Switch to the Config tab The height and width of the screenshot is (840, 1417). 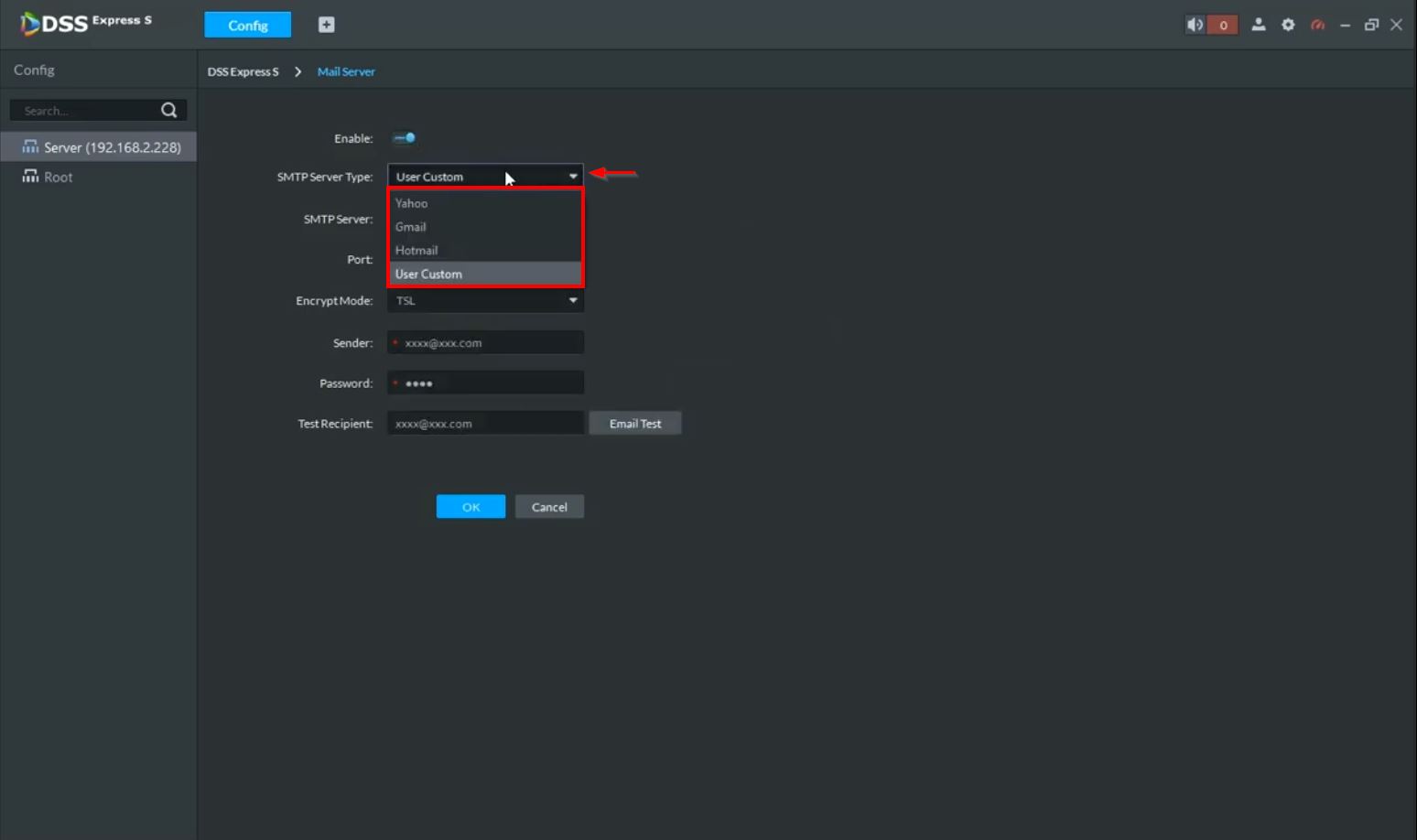(x=247, y=25)
